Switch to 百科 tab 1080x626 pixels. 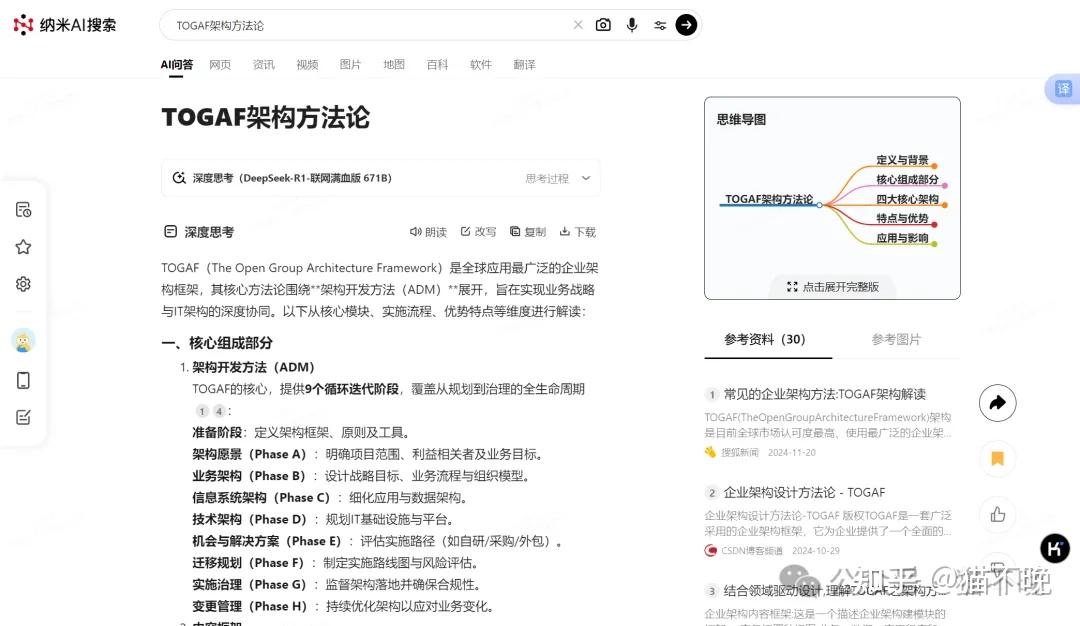point(437,65)
